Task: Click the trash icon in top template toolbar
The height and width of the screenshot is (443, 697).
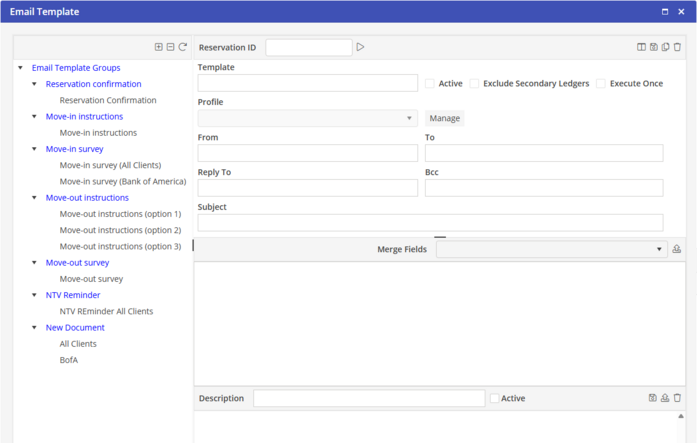Action: 678,47
